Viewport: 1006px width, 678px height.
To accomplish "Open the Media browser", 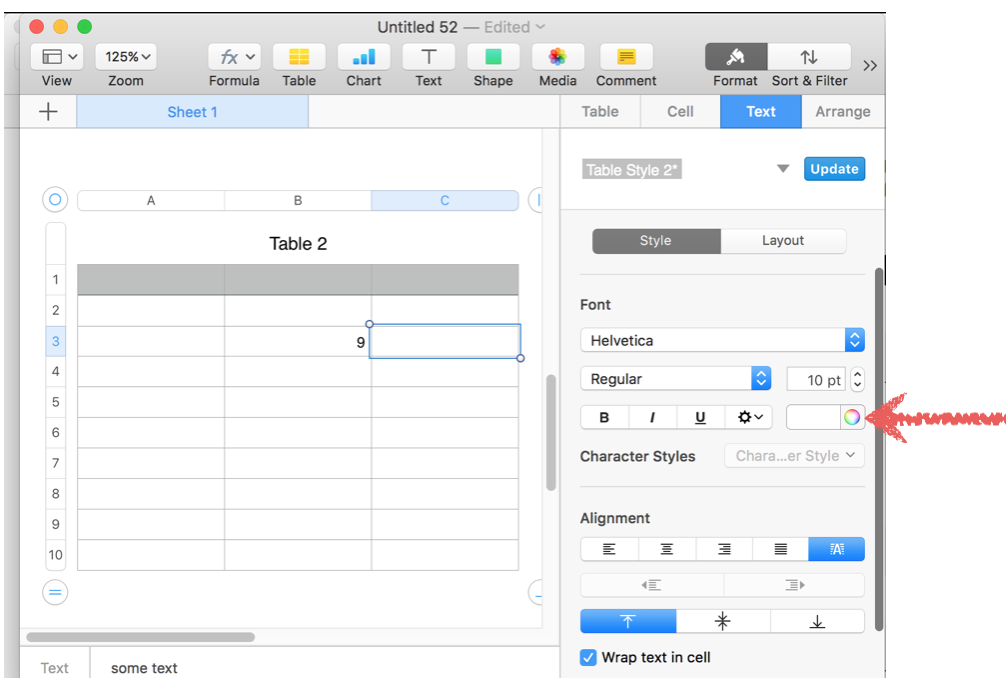I will 558,56.
